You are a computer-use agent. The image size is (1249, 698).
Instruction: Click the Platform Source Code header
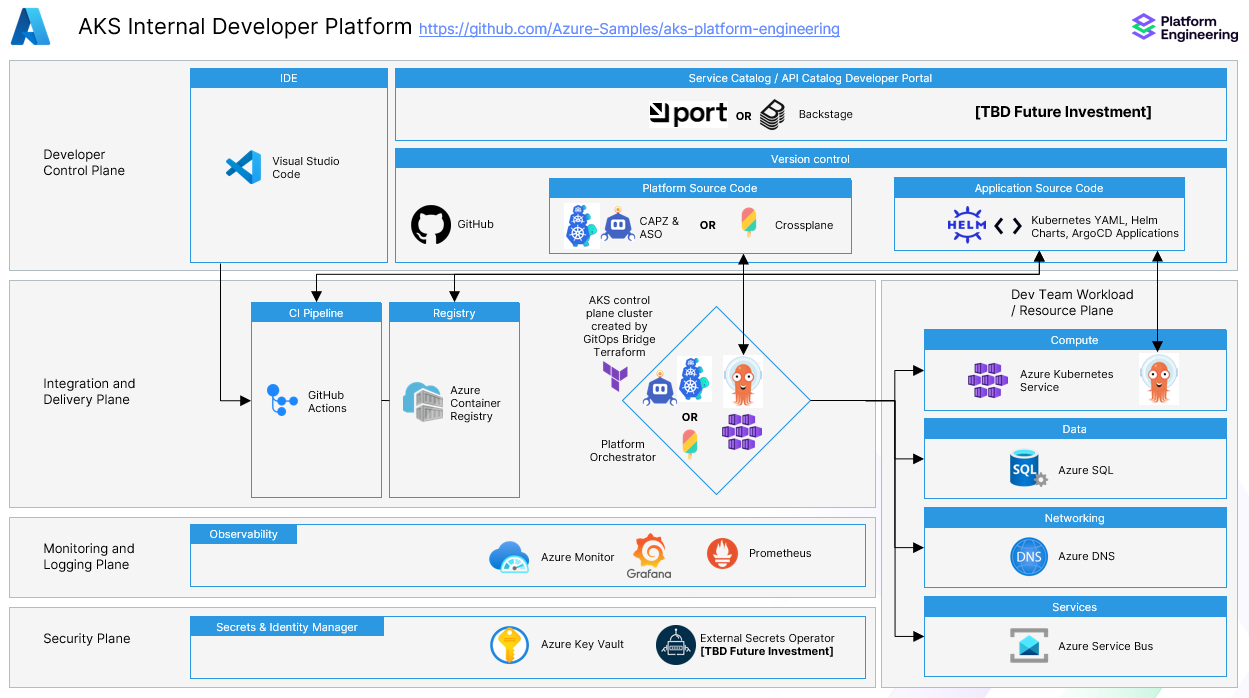(700, 188)
